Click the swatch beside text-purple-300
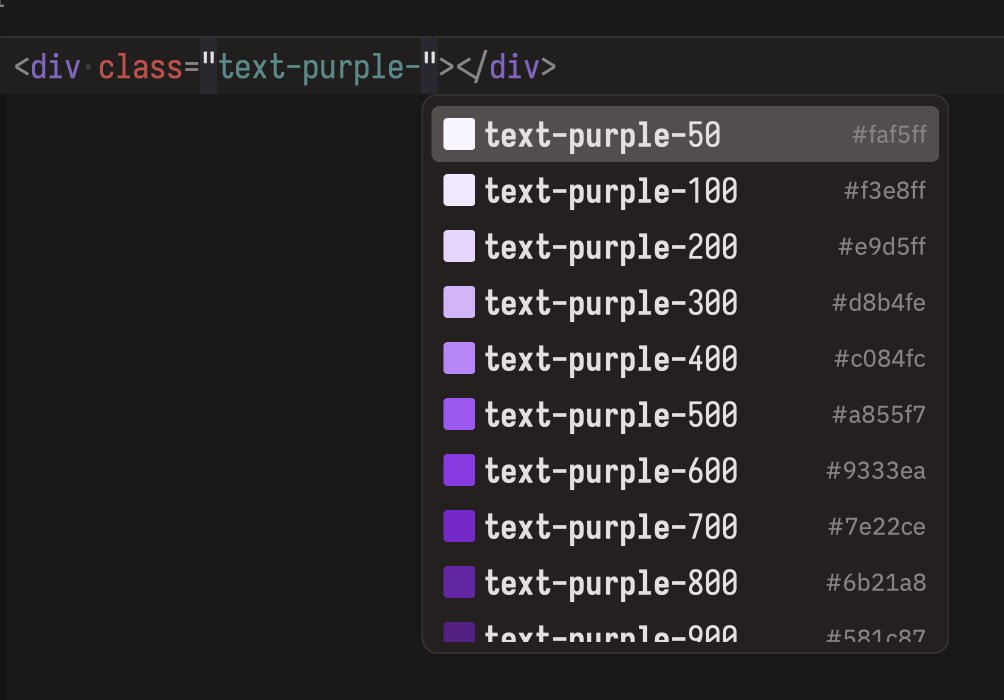This screenshot has width=1004, height=700. (x=459, y=302)
